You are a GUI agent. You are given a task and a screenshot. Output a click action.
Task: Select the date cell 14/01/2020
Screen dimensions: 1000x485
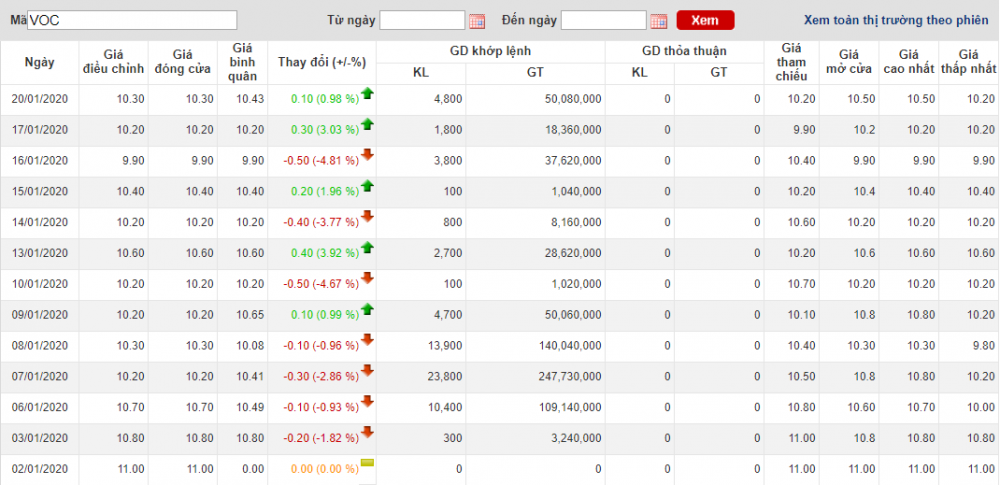tap(40, 223)
